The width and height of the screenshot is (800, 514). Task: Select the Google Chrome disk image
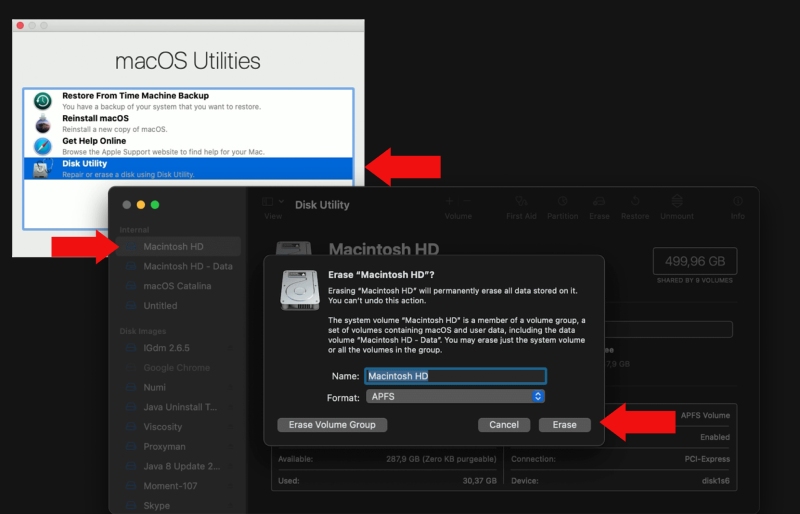[x=179, y=368]
